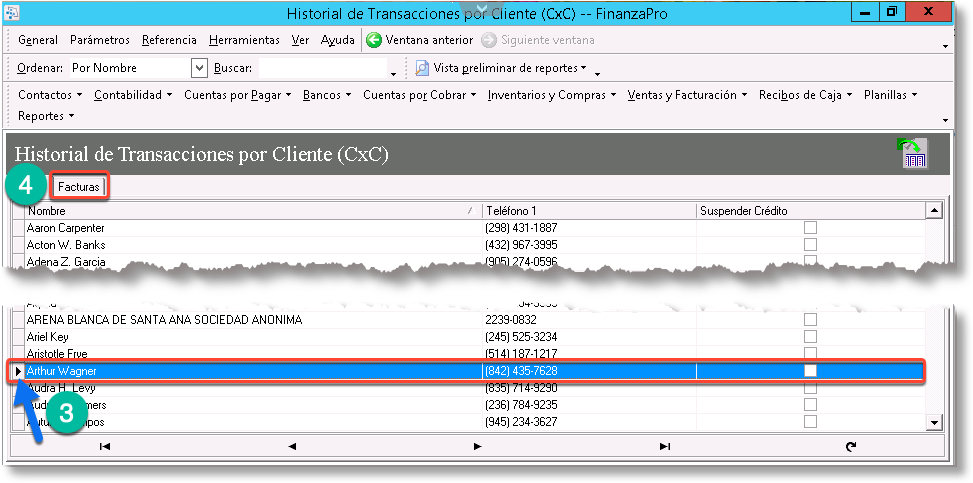
Task: Click phone number (842) 435-7628
Action: click(521, 371)
